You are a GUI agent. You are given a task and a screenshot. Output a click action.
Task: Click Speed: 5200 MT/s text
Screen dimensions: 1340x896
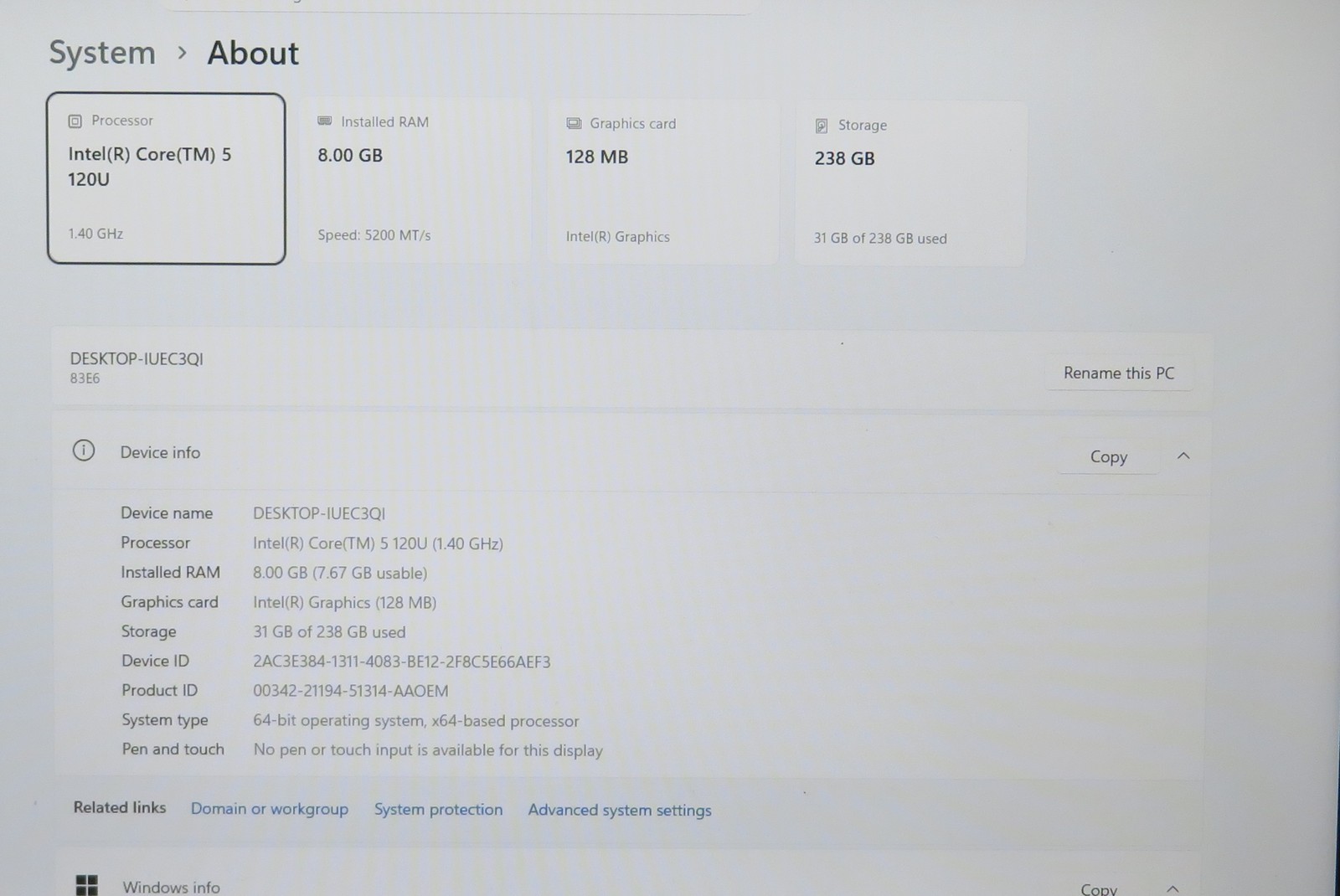coord(374,235)
